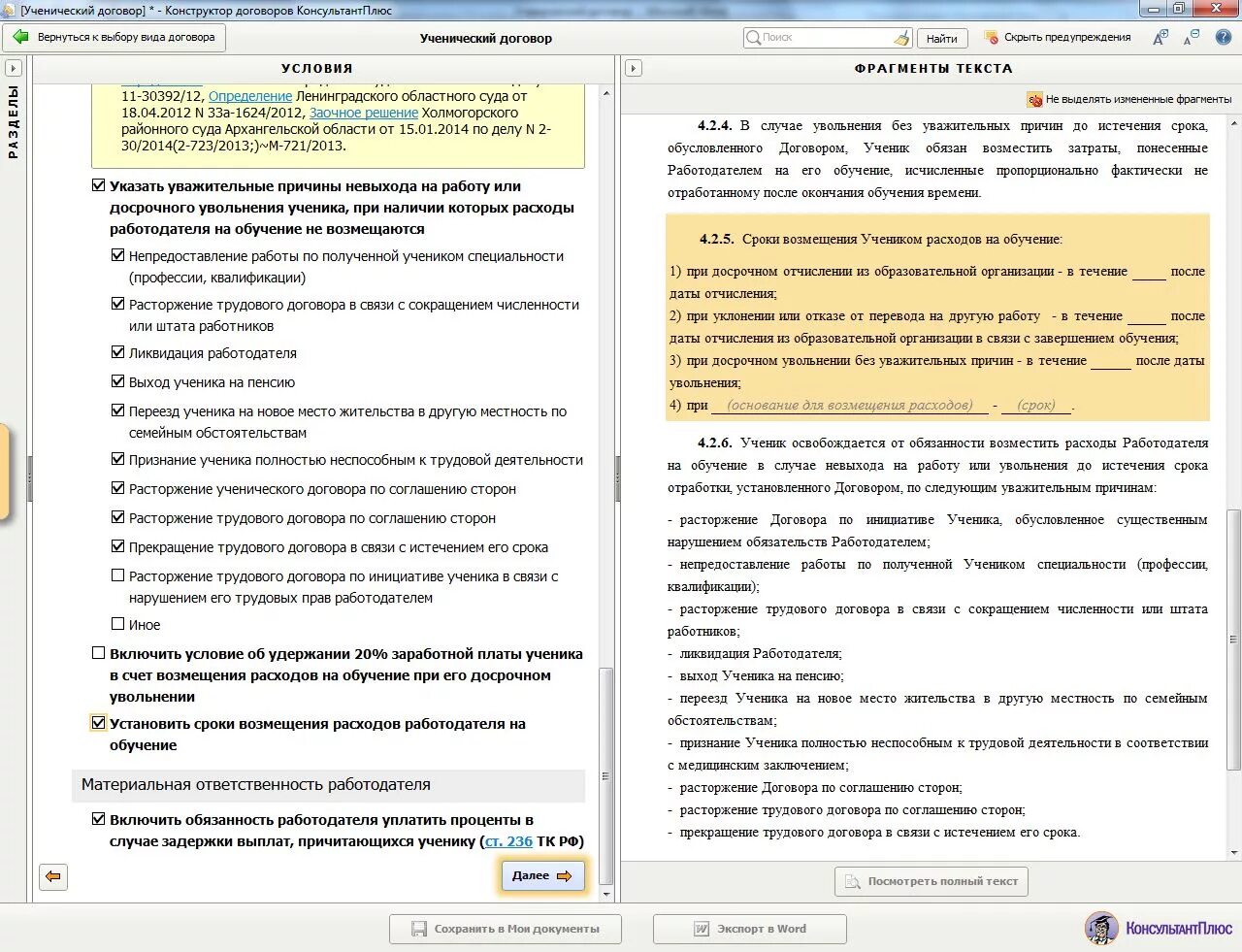
Task: Click the text fragments panel scrollbar thumb
Action: [x=1234, y=639]
